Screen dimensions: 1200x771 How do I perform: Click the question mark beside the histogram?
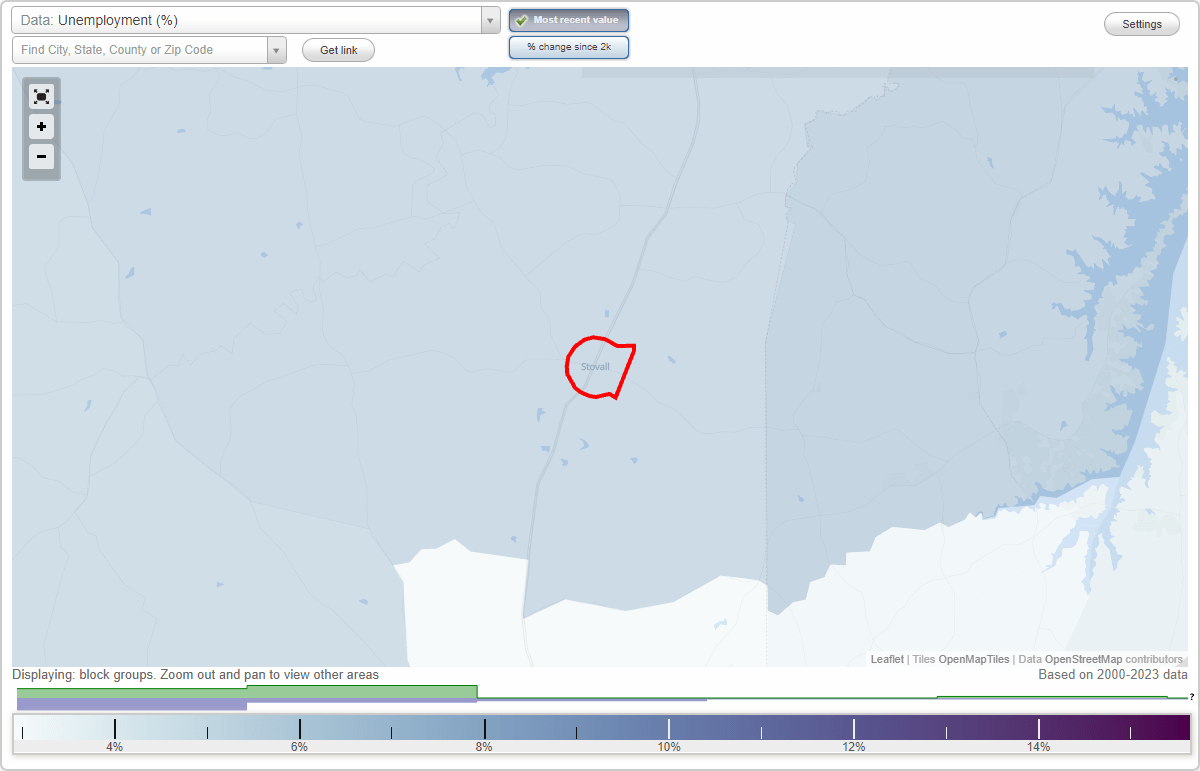[x=1192, y=697]
